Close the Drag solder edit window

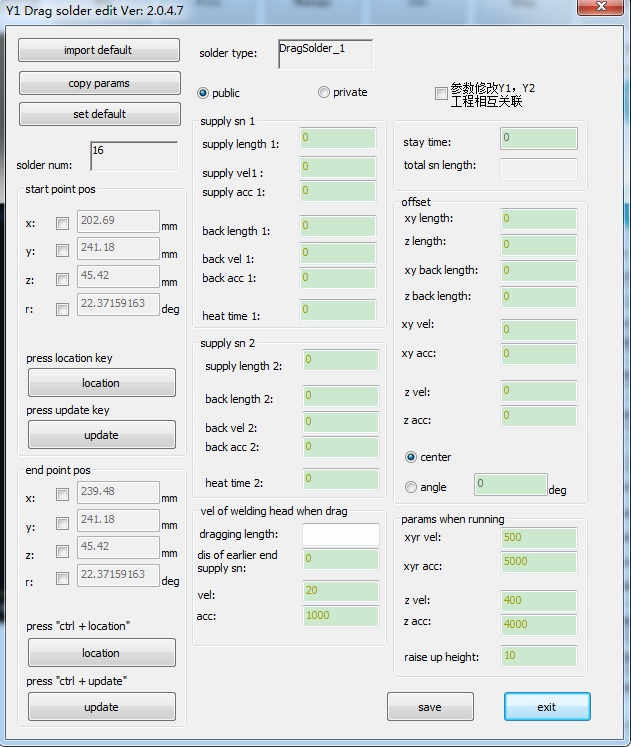(x=599, y=8)
